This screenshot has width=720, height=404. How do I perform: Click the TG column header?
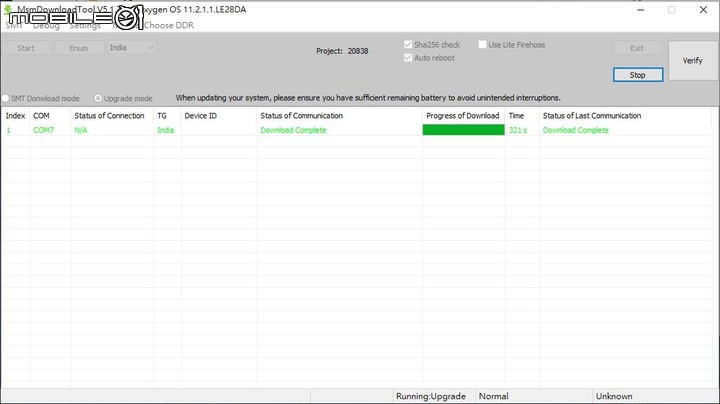167,116
